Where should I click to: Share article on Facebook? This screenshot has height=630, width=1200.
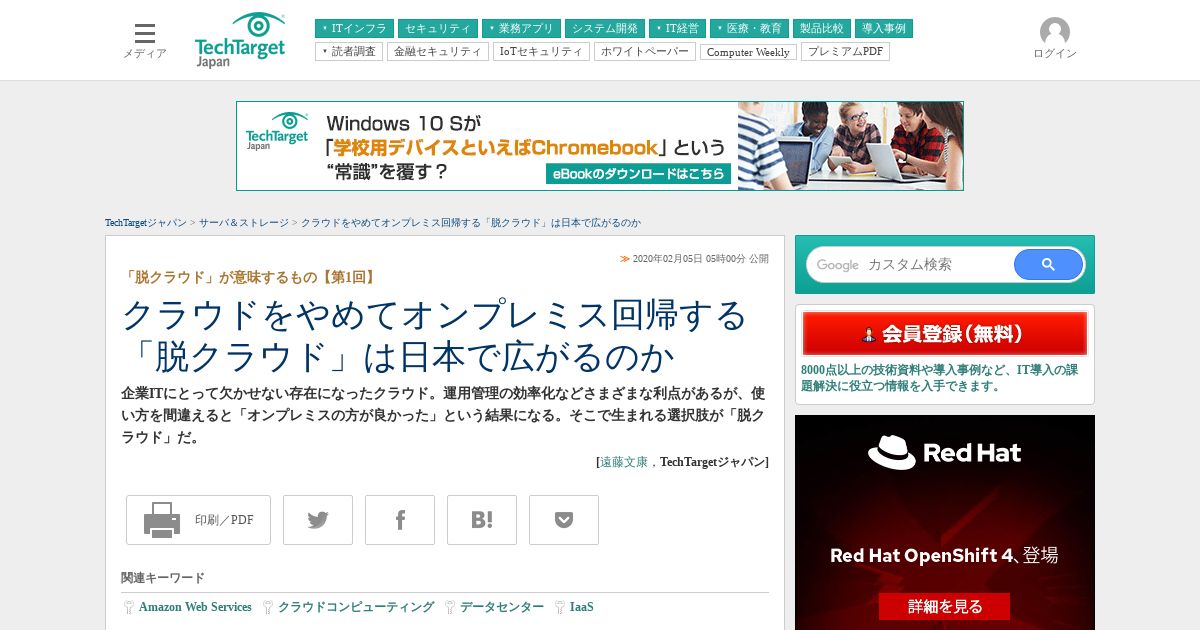[x=400, y=520]
